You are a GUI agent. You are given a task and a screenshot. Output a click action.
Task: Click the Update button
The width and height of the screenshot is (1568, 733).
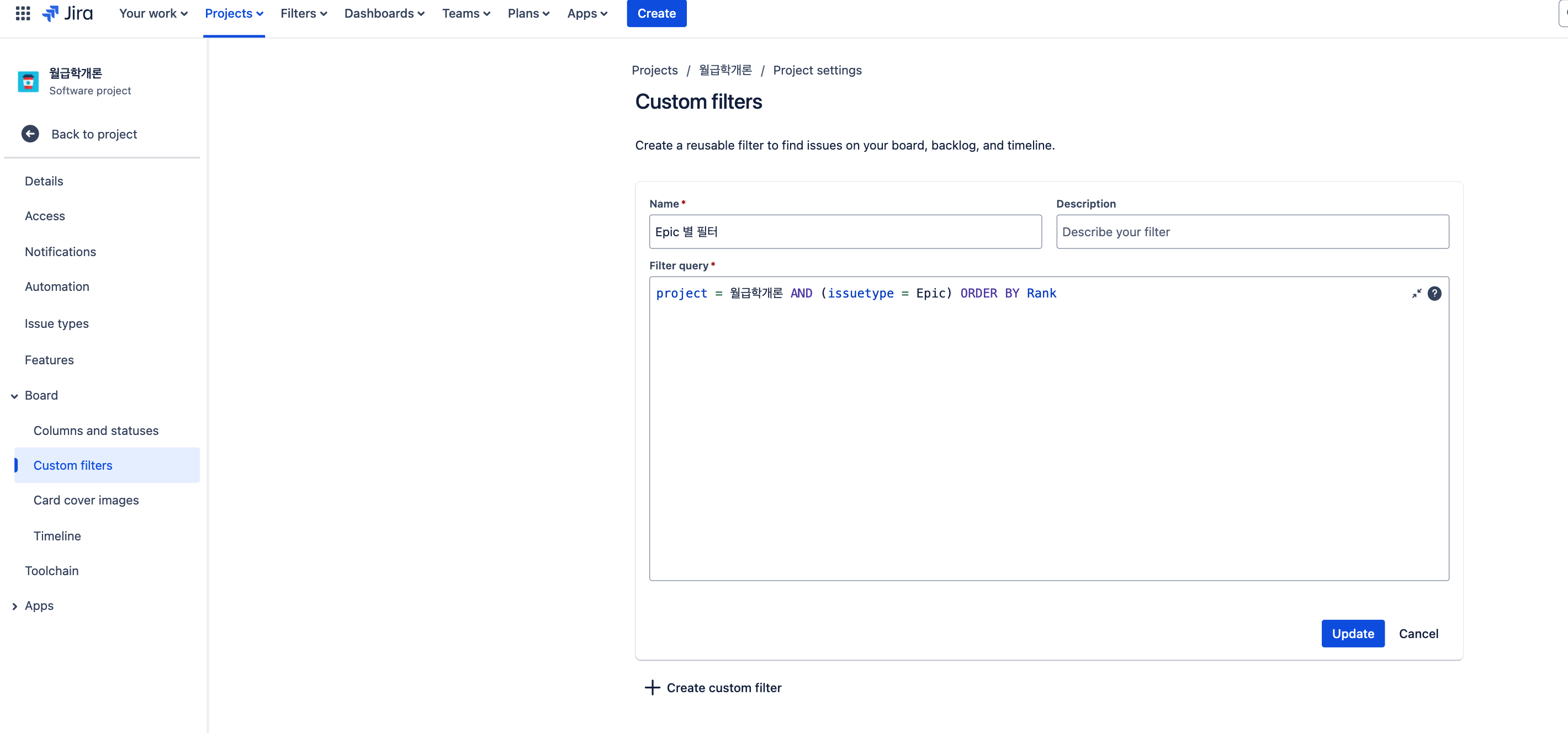[1353, 633]
